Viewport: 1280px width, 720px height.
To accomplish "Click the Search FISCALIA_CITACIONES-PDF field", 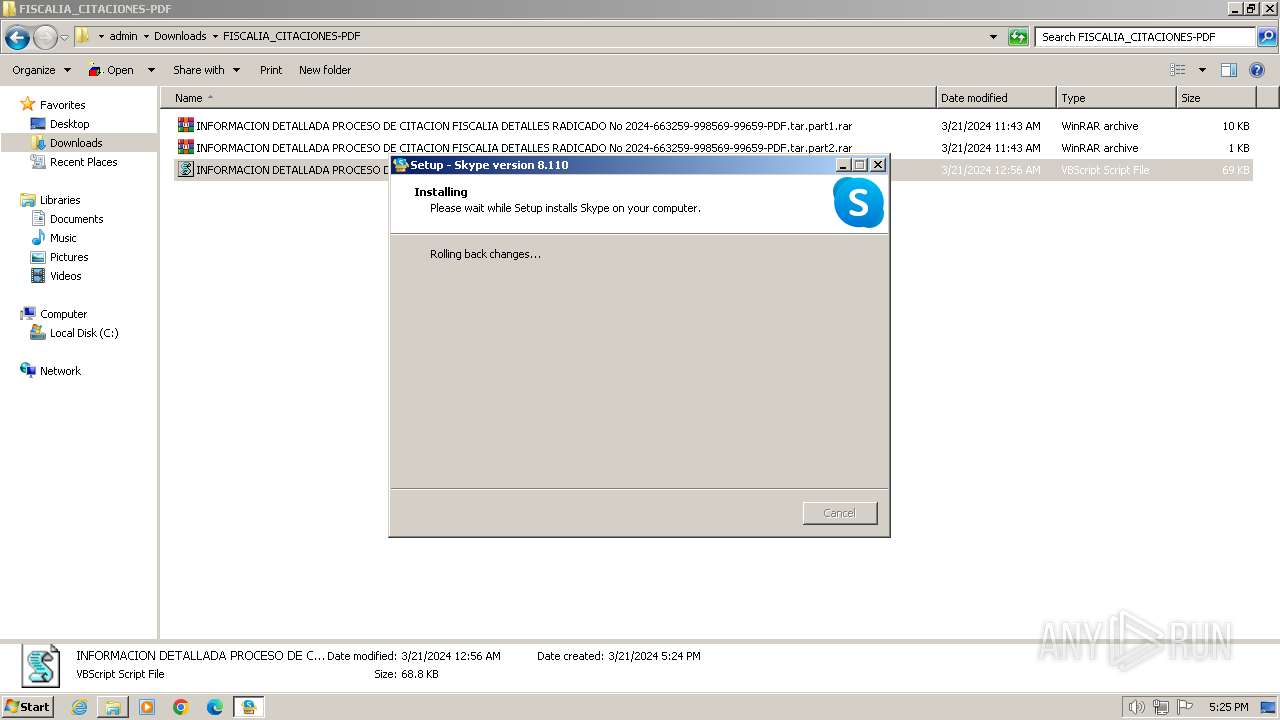I will [1145, 37].
